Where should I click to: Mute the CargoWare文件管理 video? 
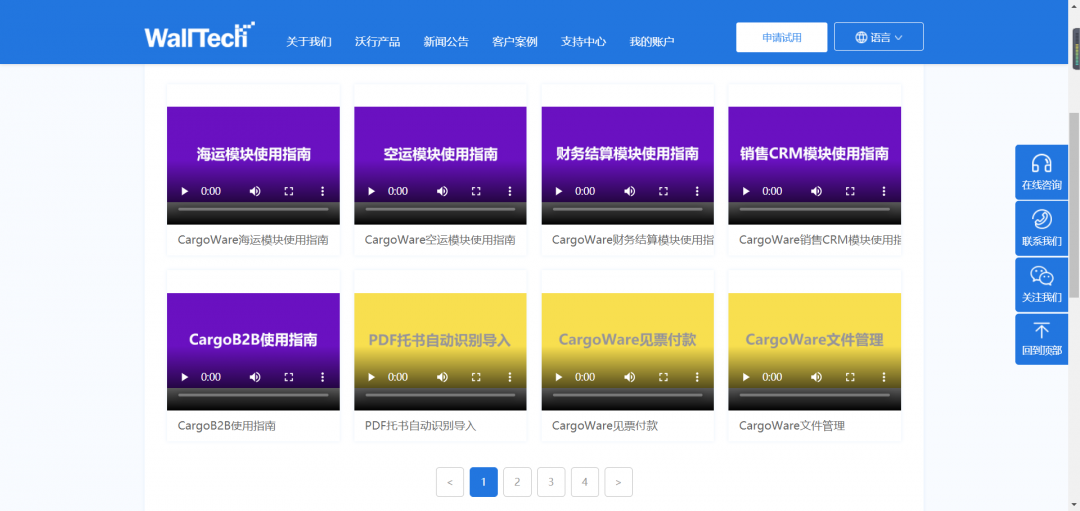816,377
